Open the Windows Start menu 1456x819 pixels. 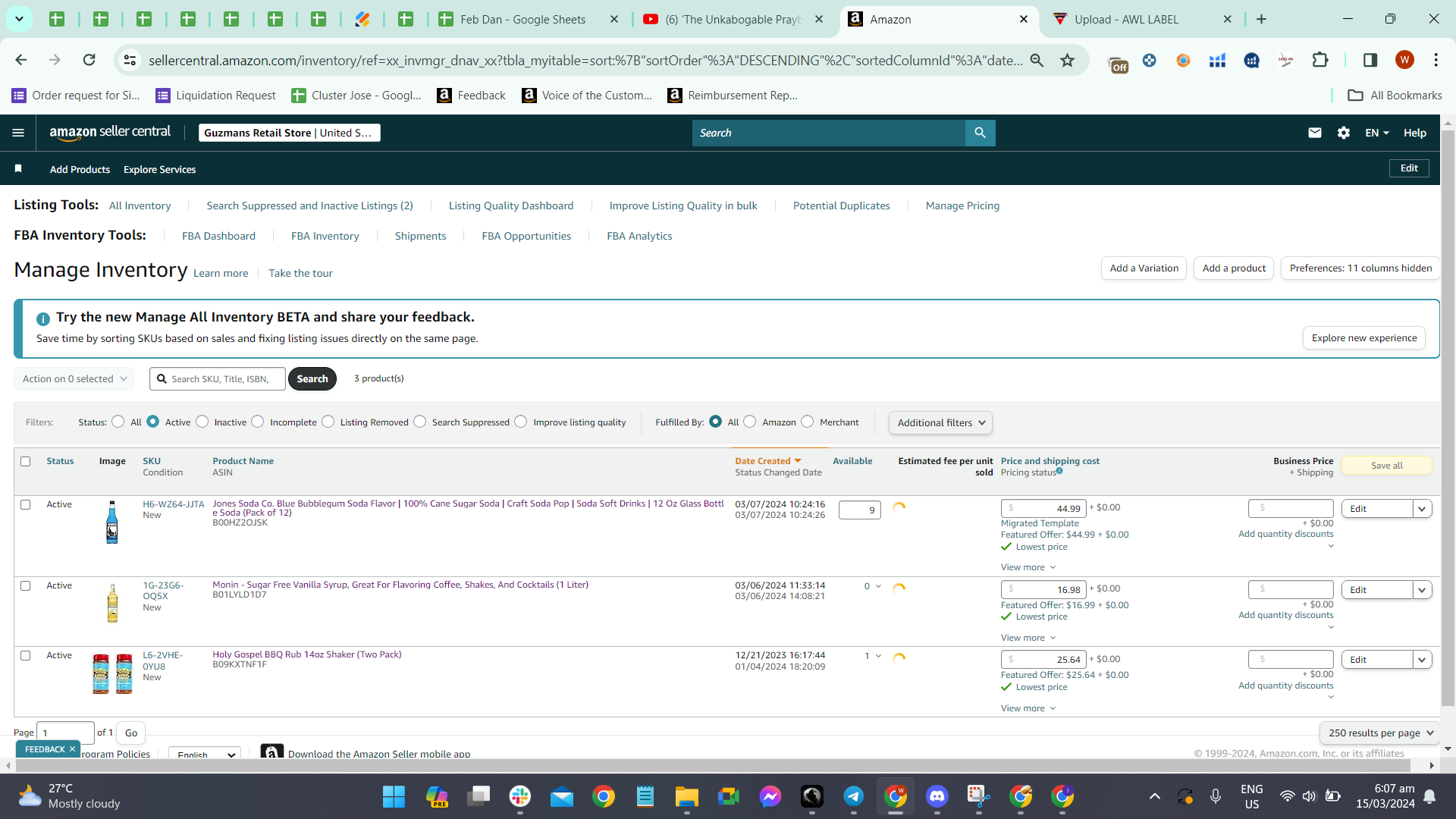tap(394, 796)
